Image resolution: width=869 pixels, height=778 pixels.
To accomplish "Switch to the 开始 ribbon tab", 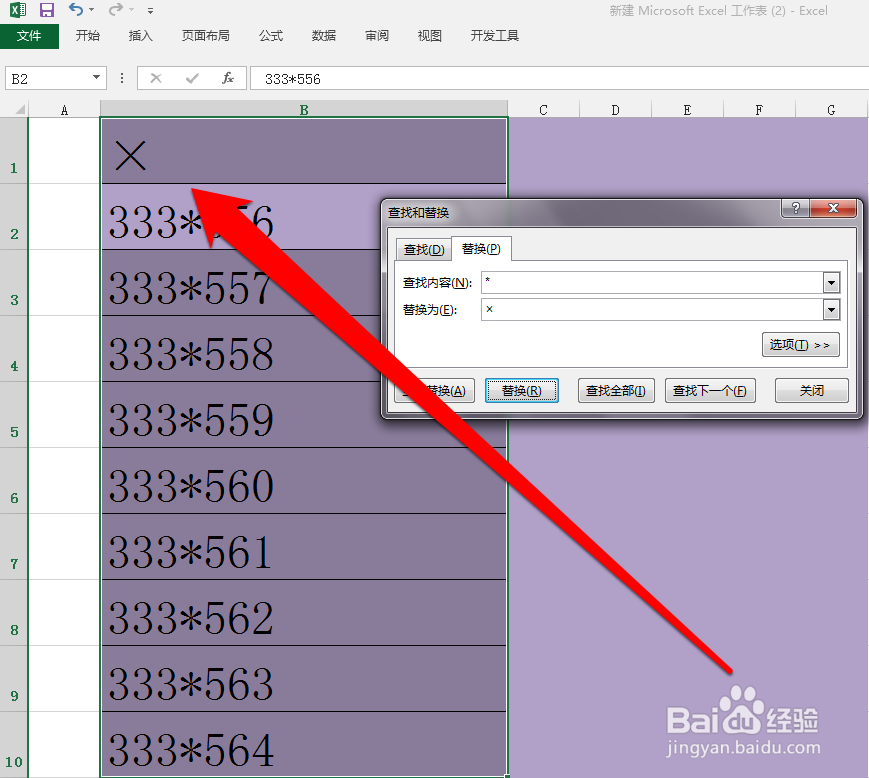I will [88, 36].
